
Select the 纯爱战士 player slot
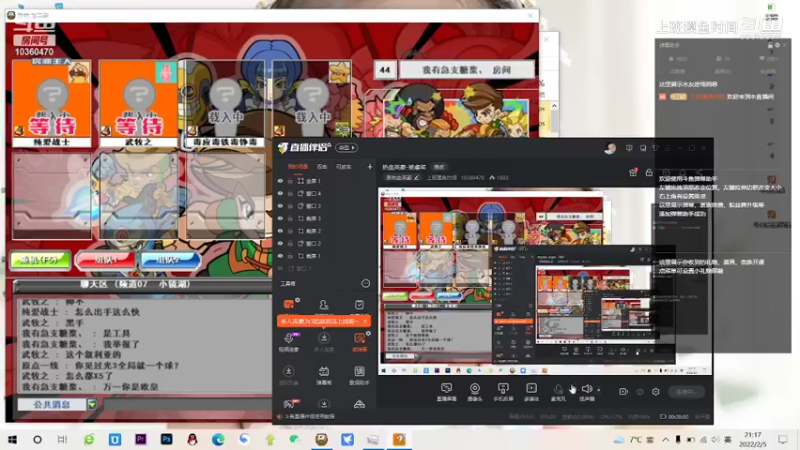point(52,104)
